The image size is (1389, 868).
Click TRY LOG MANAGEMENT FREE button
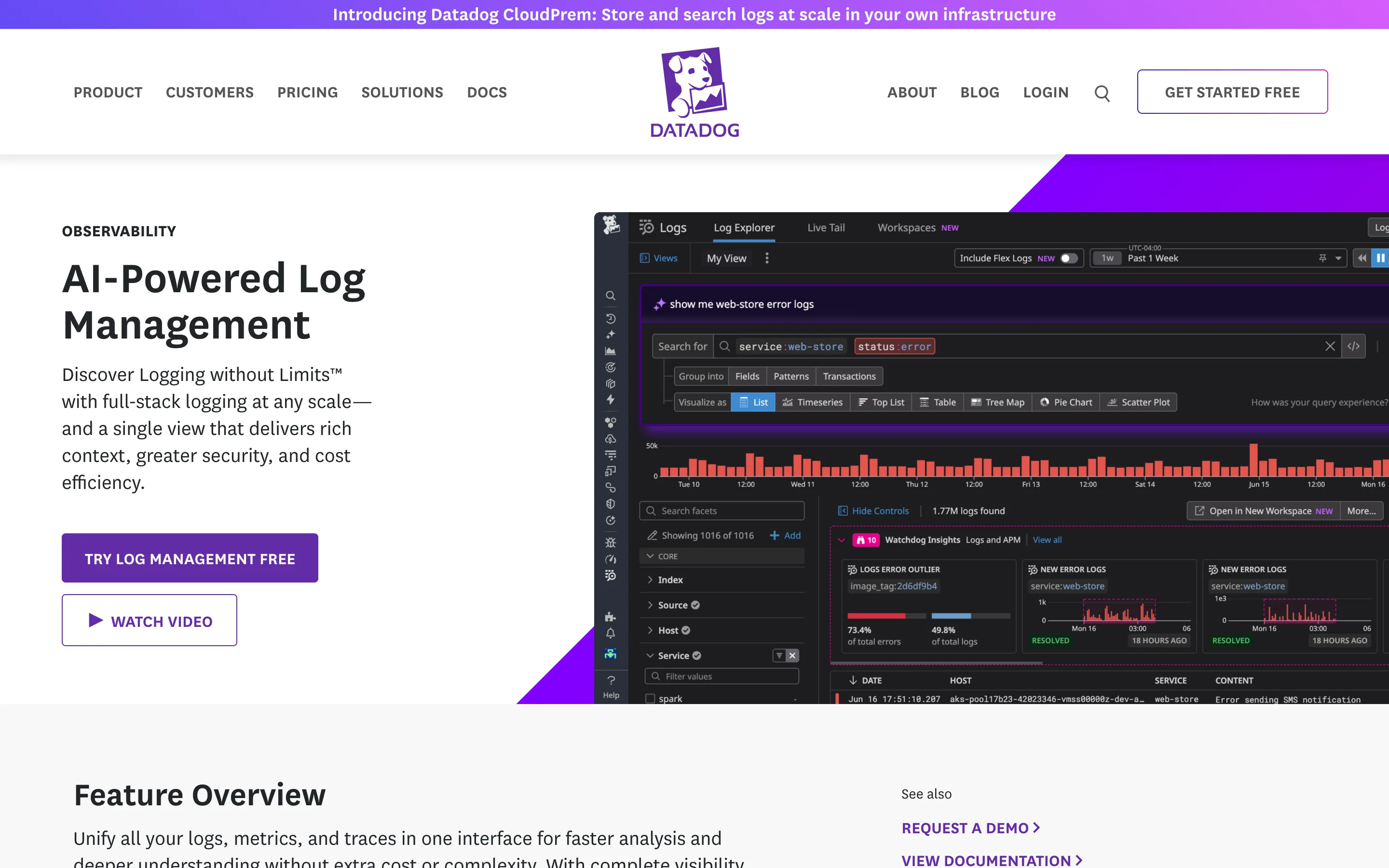coord(190,558)
